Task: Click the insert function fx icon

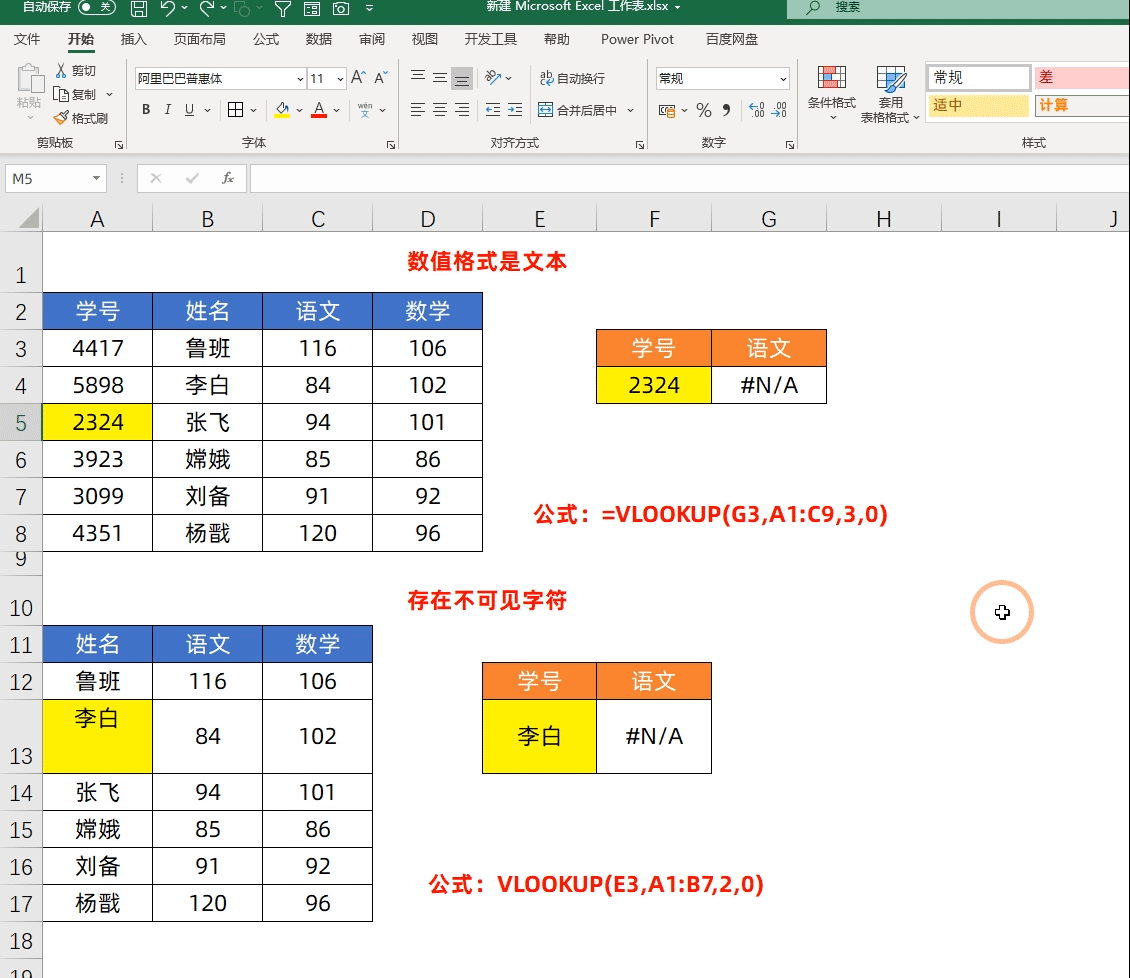Action: [228, 178]
